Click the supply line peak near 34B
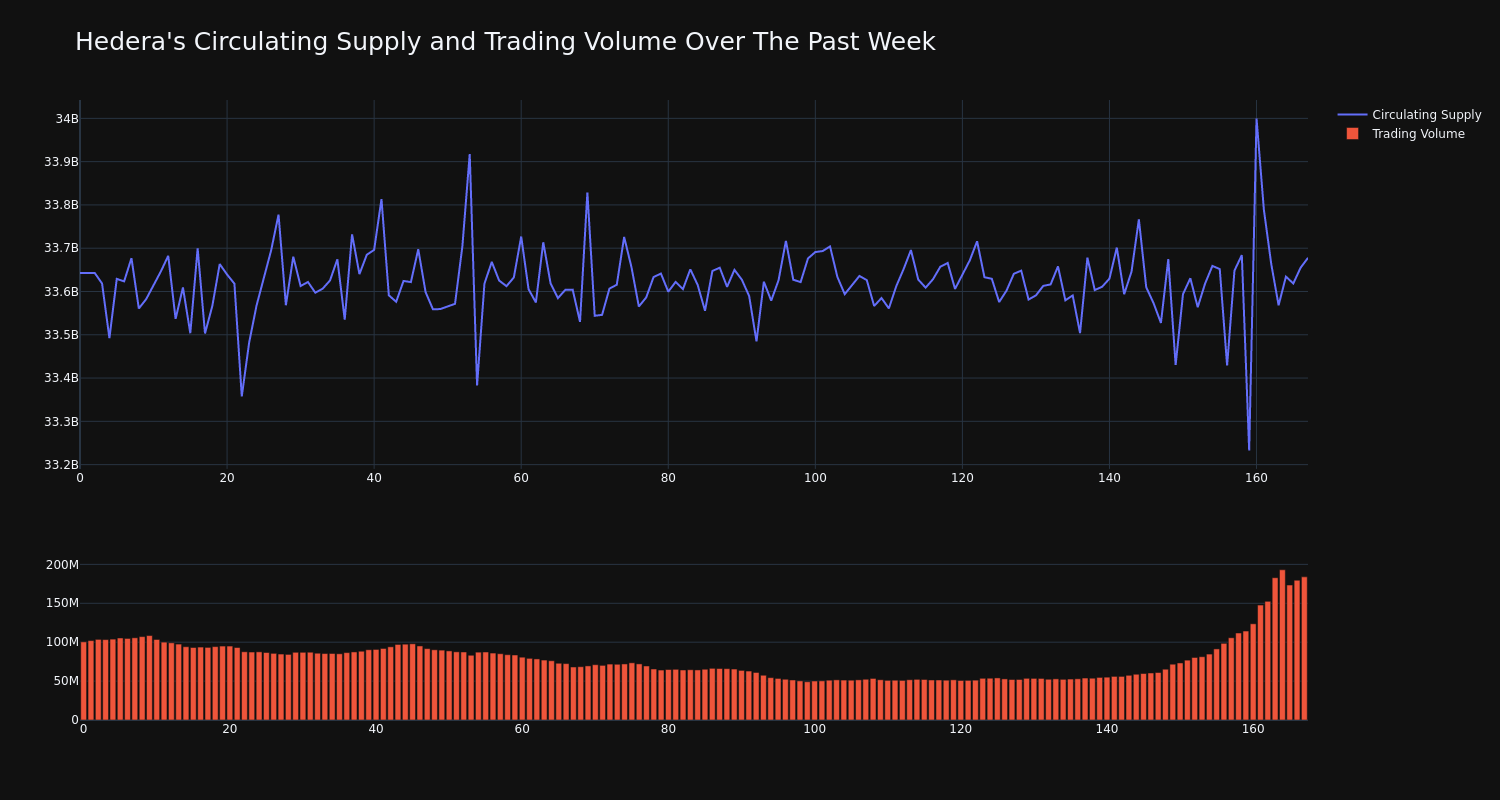The height and width of the screenshot is (800, 1500). pos(1256,120)
